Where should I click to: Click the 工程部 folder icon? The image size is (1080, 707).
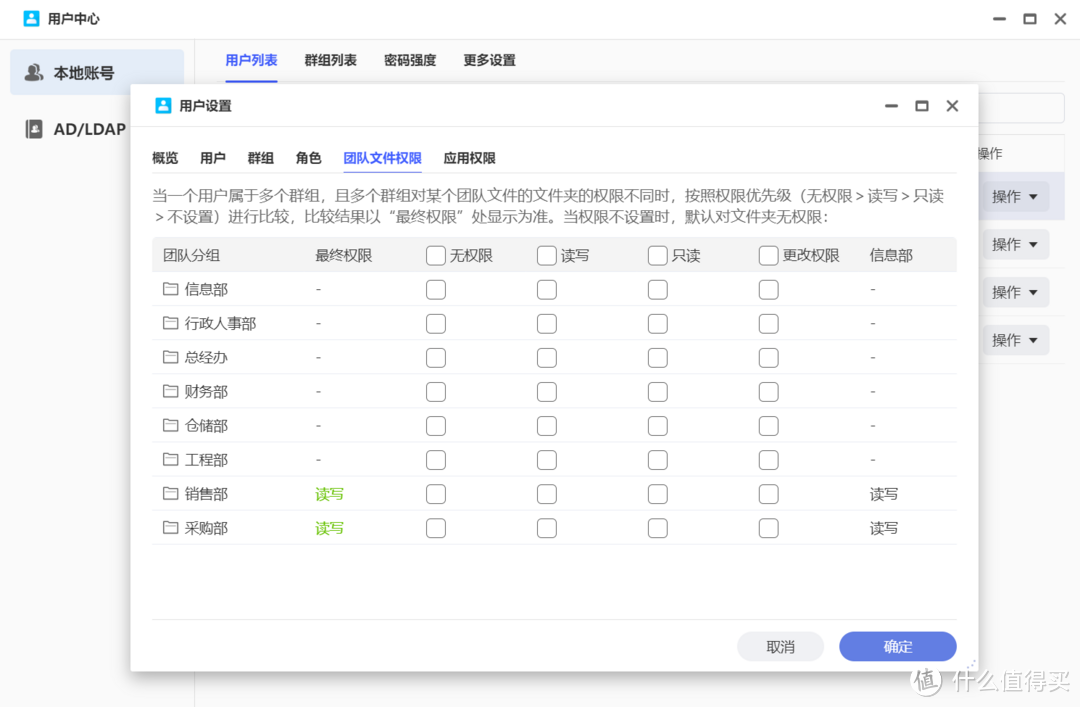169,459
